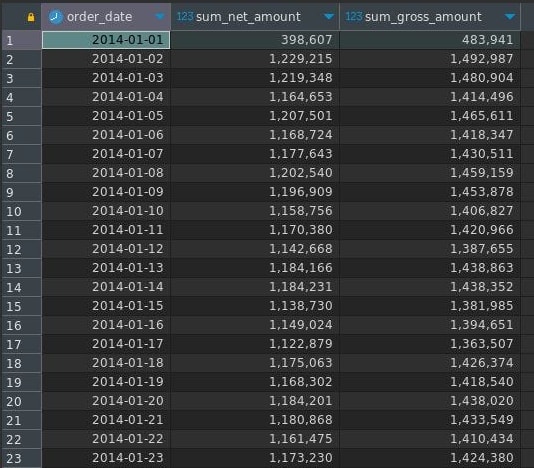534x468 pixels.
Task: Select gross amount cell 1,438,020
Action: tap(430, 401)
